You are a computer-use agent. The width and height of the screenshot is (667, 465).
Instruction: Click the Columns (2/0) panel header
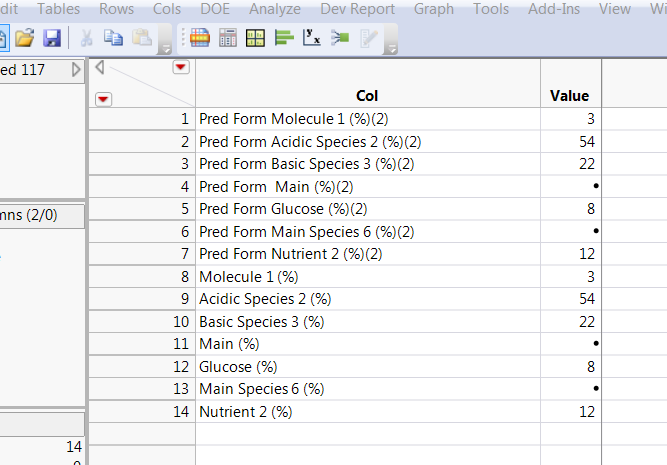[42, 215]
